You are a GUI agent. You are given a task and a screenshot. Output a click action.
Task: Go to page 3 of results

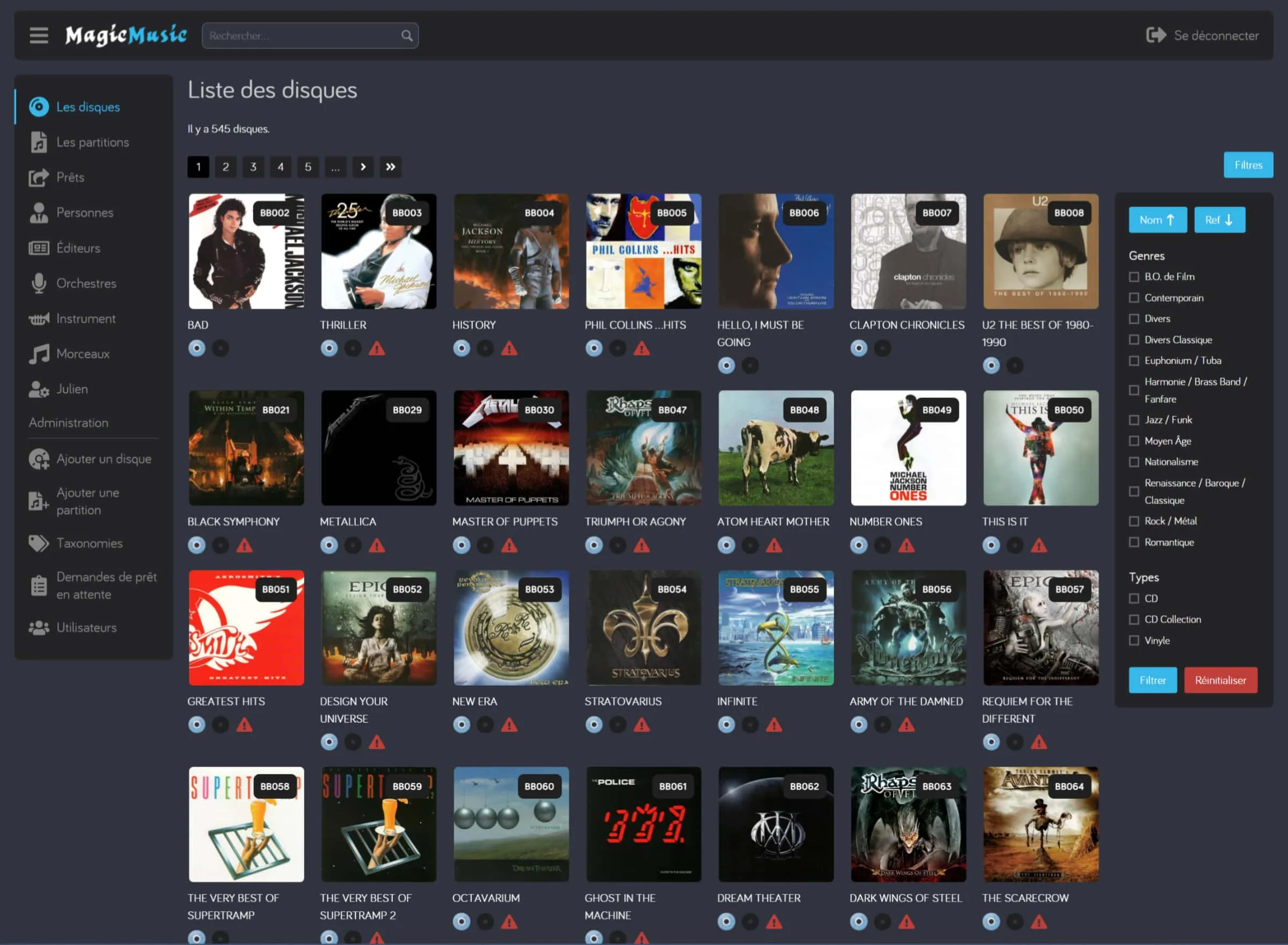(x=253, y=167)
